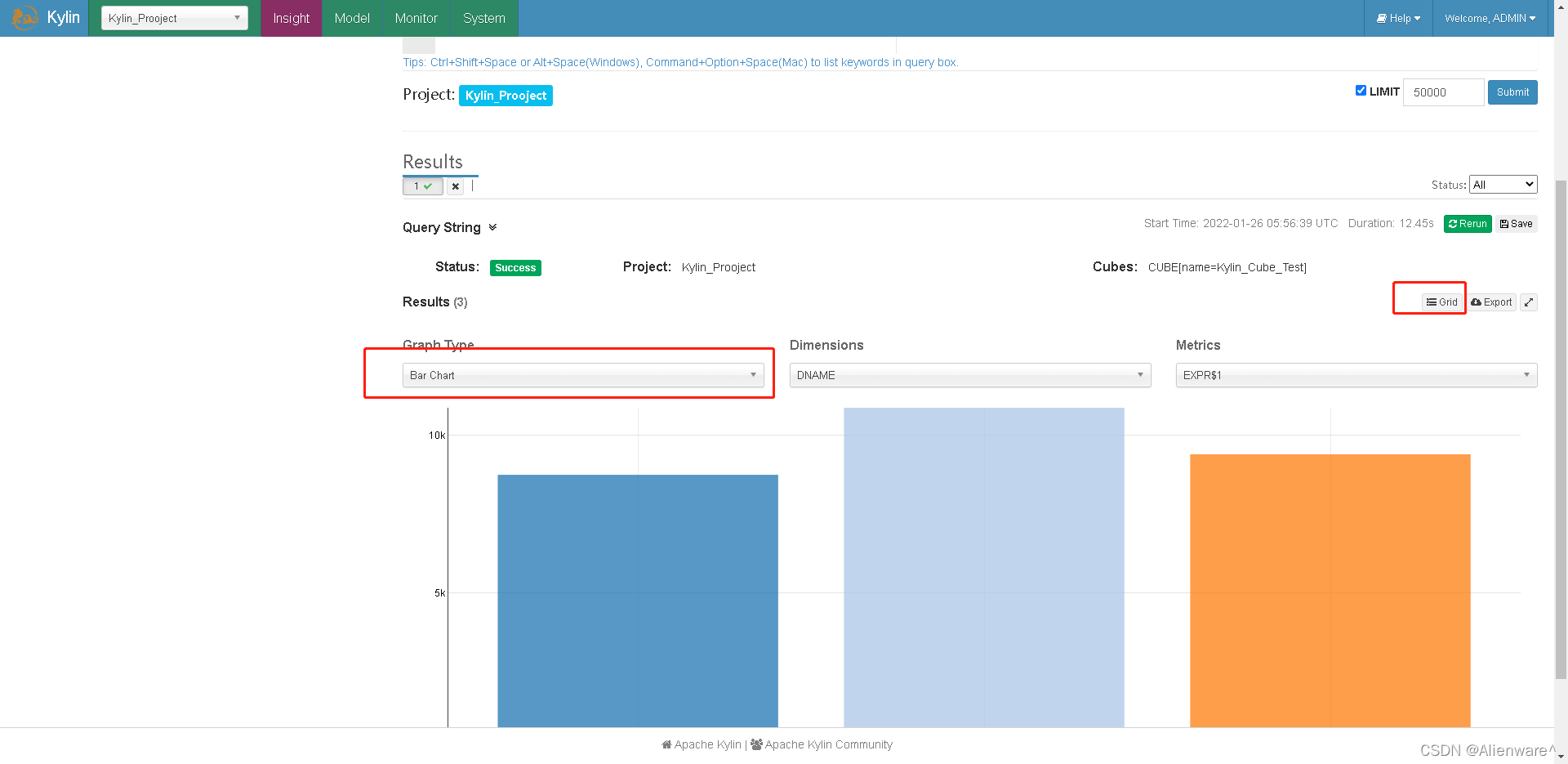This screenshot has height=764, width=1568.
Task: Close the result tab with the x icon
Action: point(456,186)
